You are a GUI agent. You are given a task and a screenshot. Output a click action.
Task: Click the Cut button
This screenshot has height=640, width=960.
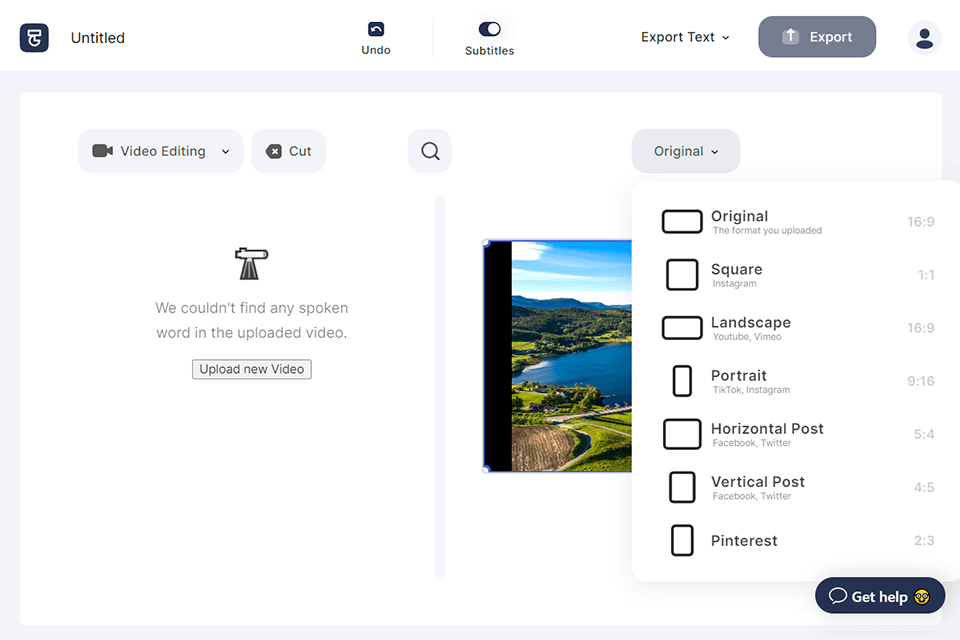288,151
